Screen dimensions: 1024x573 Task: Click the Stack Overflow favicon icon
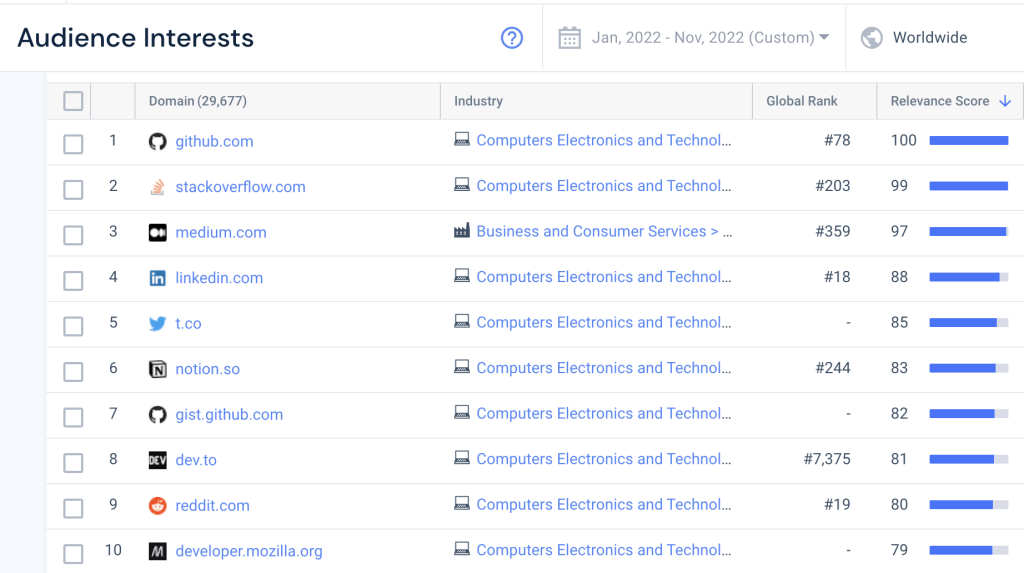tap(157, 187)
